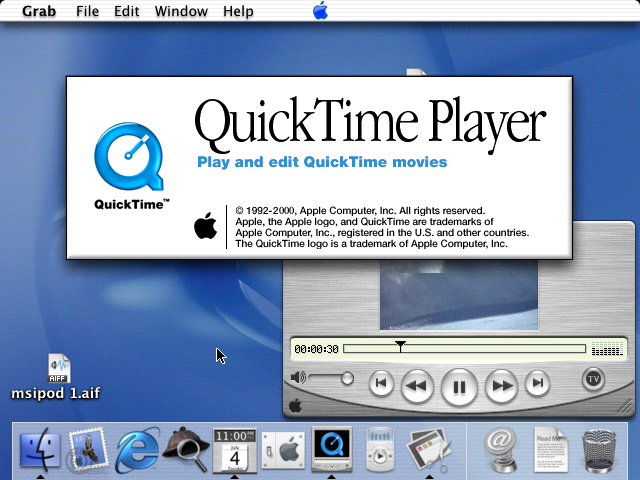Screen dimensions: 640x480
Task: Click the playhead marker on the timeline
Action: click(x=400, y=347)
